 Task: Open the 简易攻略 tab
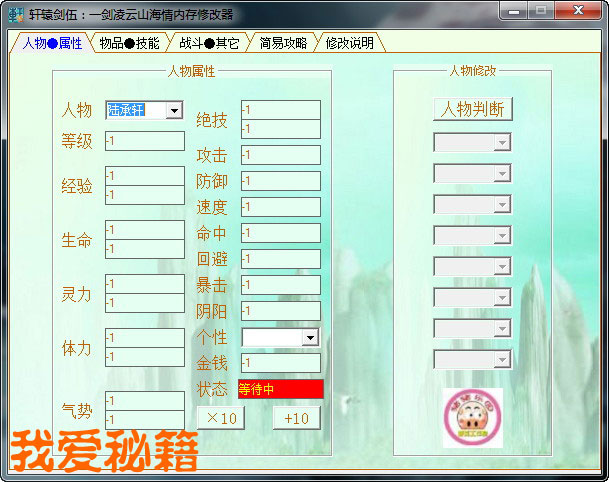[x=283, y=43]
